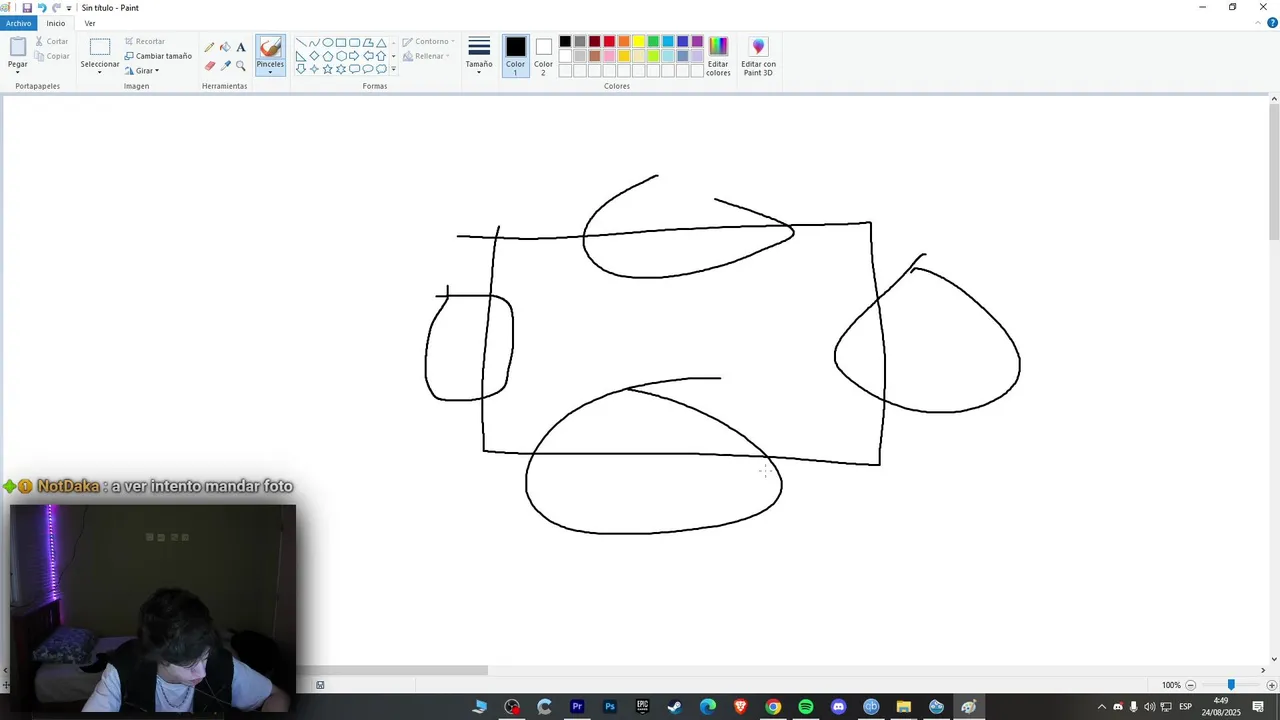This screenshot has width=1280, height=720.
Task: Click the Pinceles brush icon
Action: click(x=270, y=48)
